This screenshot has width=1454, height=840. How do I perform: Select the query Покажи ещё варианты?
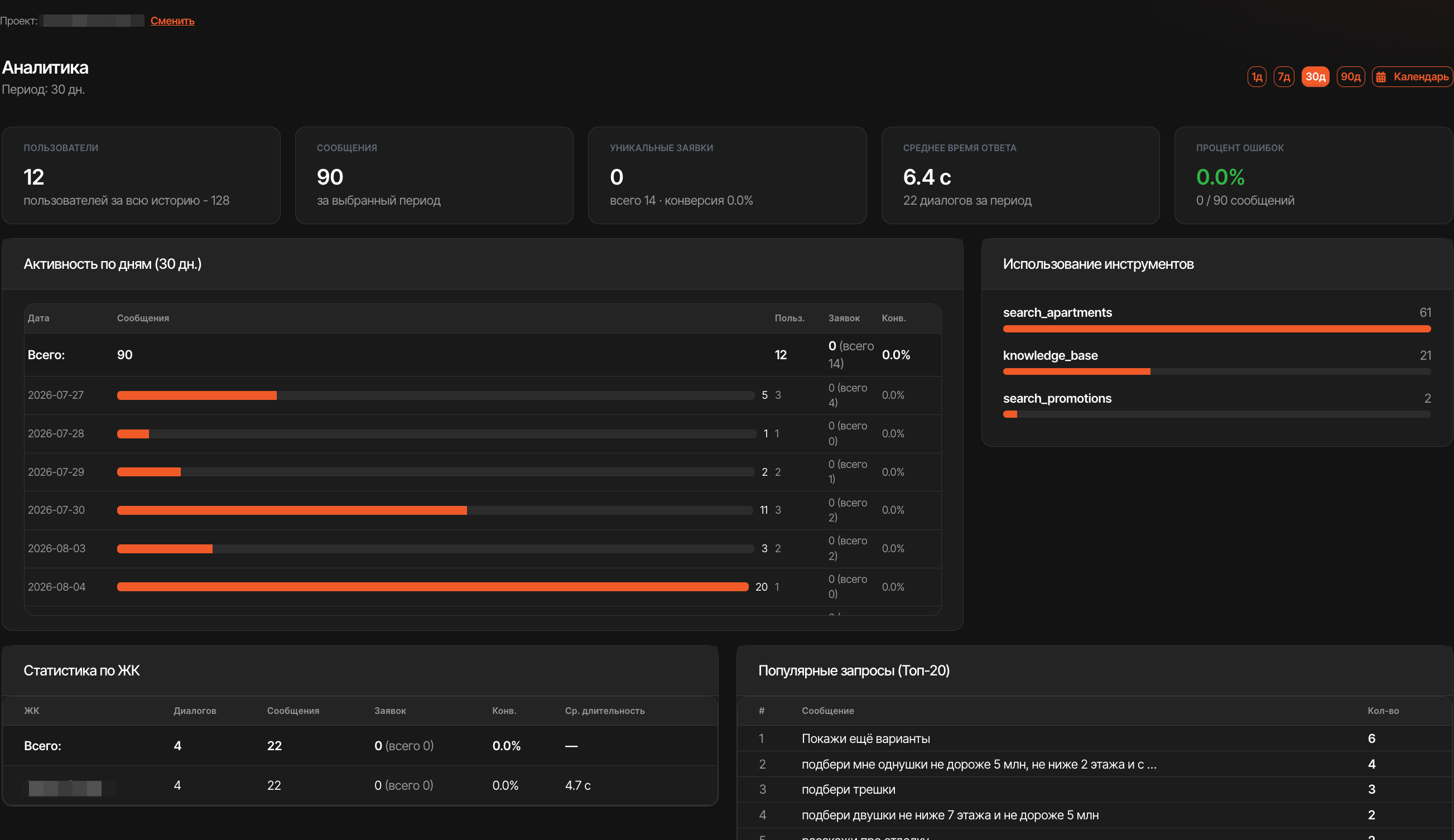[865, 738]
